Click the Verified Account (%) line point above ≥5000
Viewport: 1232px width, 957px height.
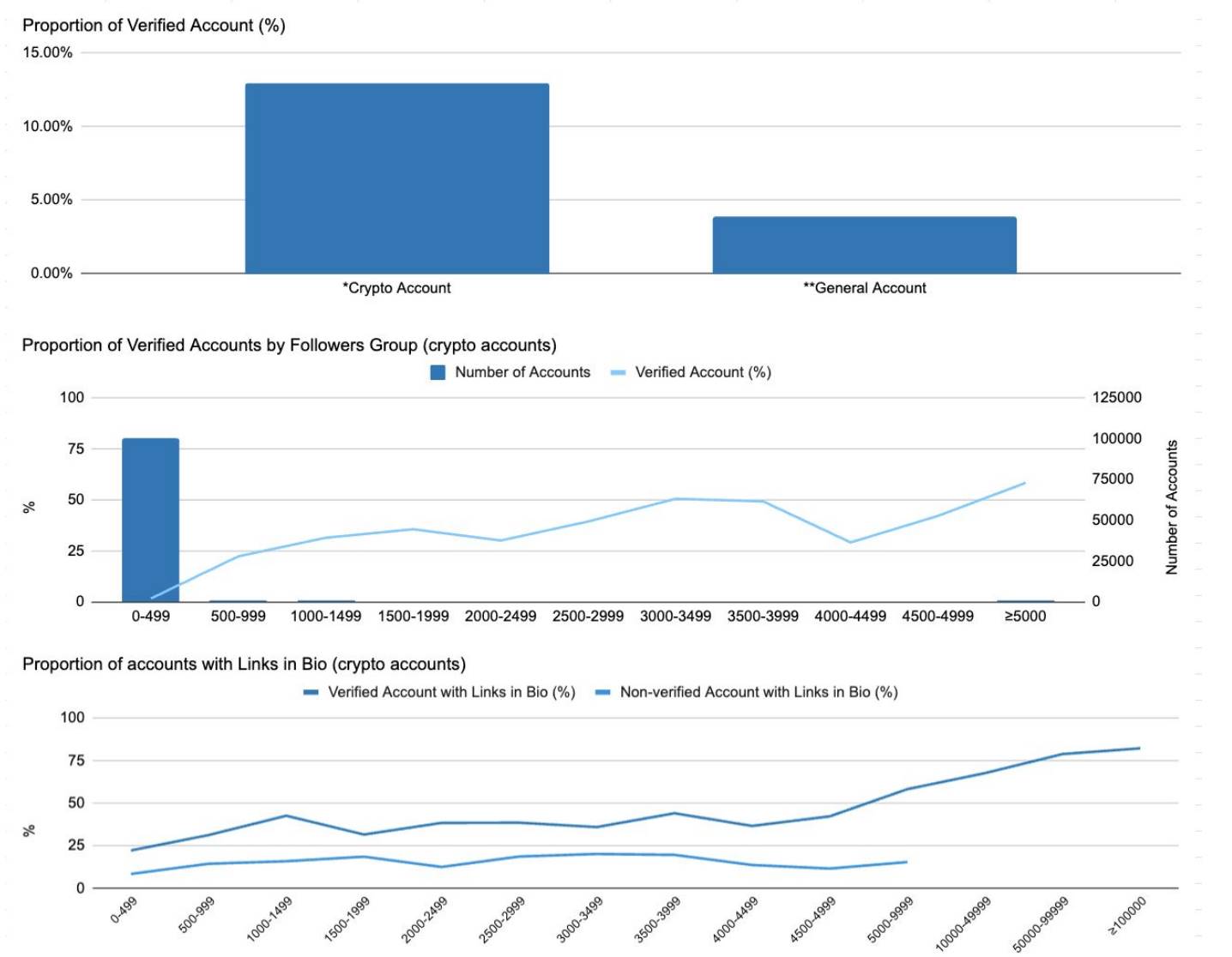tap(1025, 483)
